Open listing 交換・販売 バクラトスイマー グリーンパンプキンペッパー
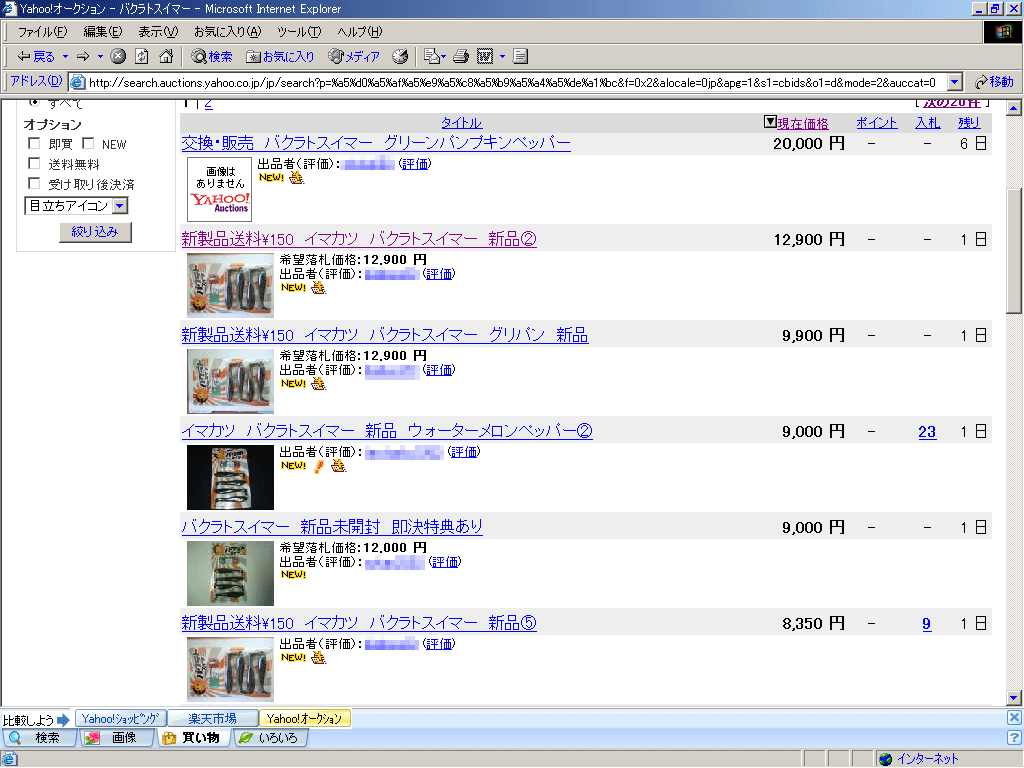The height and width of the screenshot is (768, 1024). point(376,143)
